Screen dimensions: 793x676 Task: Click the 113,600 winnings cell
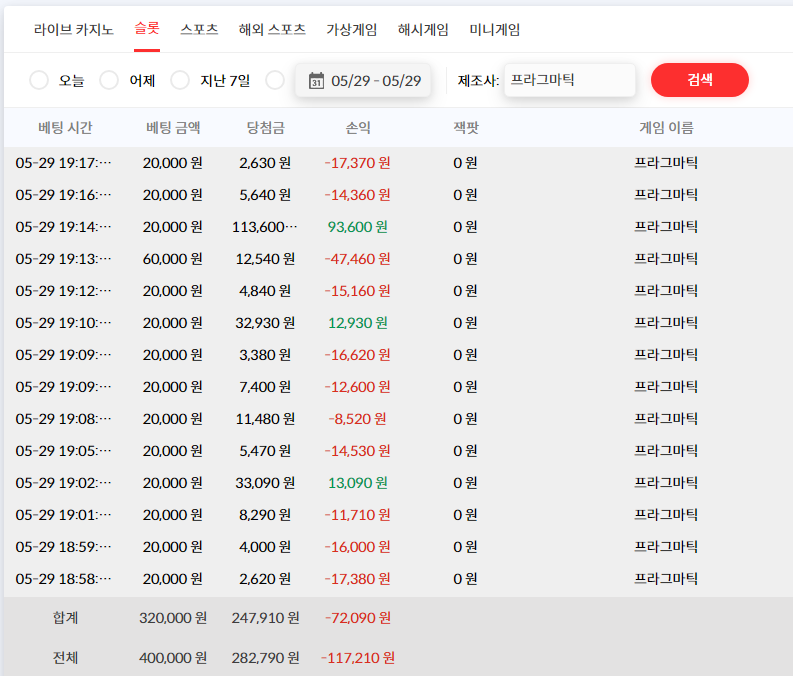click(x=265, y=227)
